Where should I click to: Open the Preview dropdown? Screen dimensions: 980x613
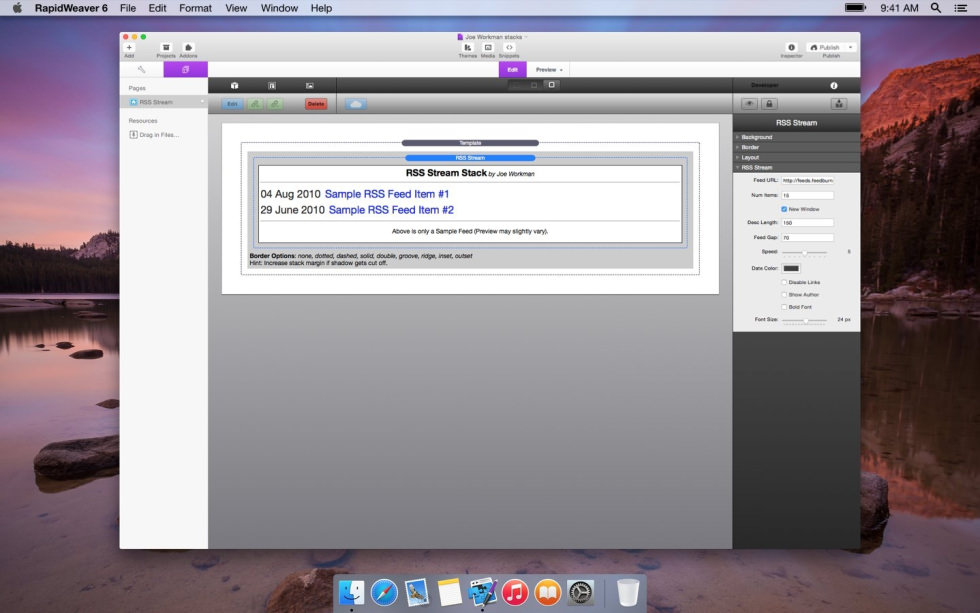coord(549,69)
